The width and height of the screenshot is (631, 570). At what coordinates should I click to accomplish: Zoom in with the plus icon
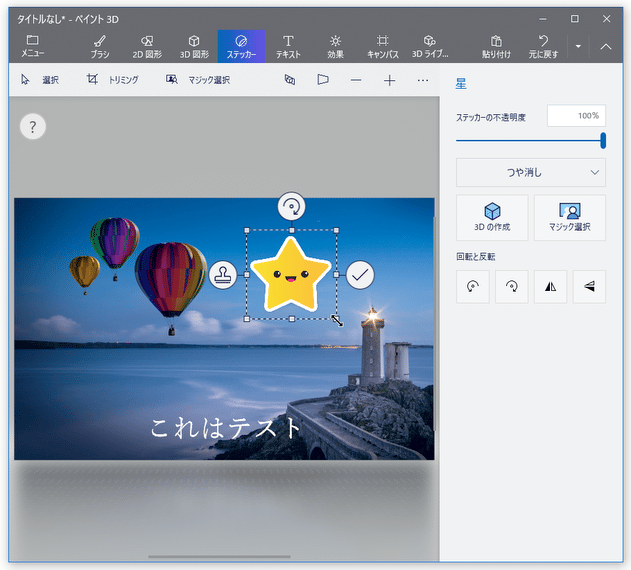389,81
